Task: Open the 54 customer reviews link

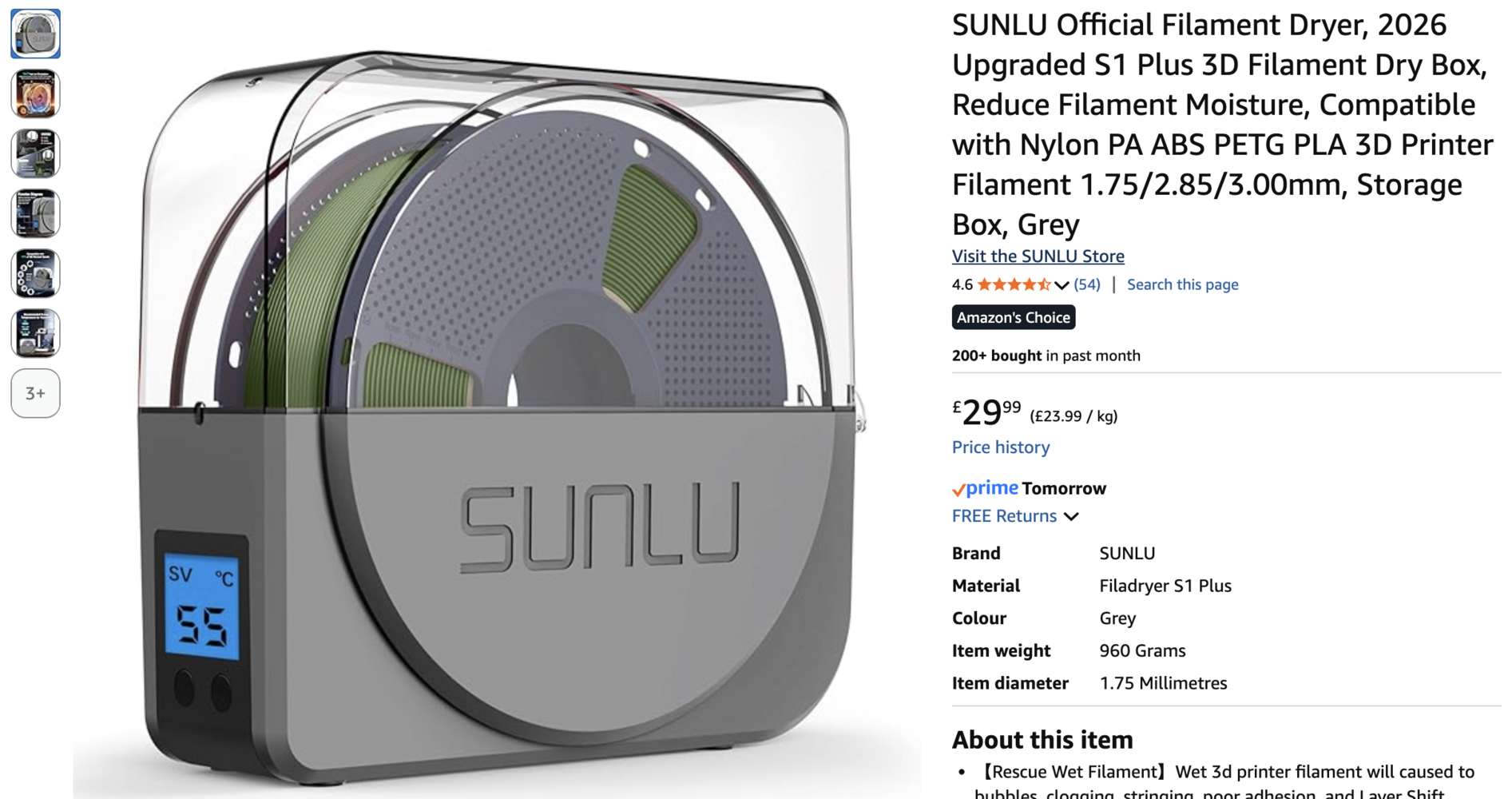Action: point(1087,284)
